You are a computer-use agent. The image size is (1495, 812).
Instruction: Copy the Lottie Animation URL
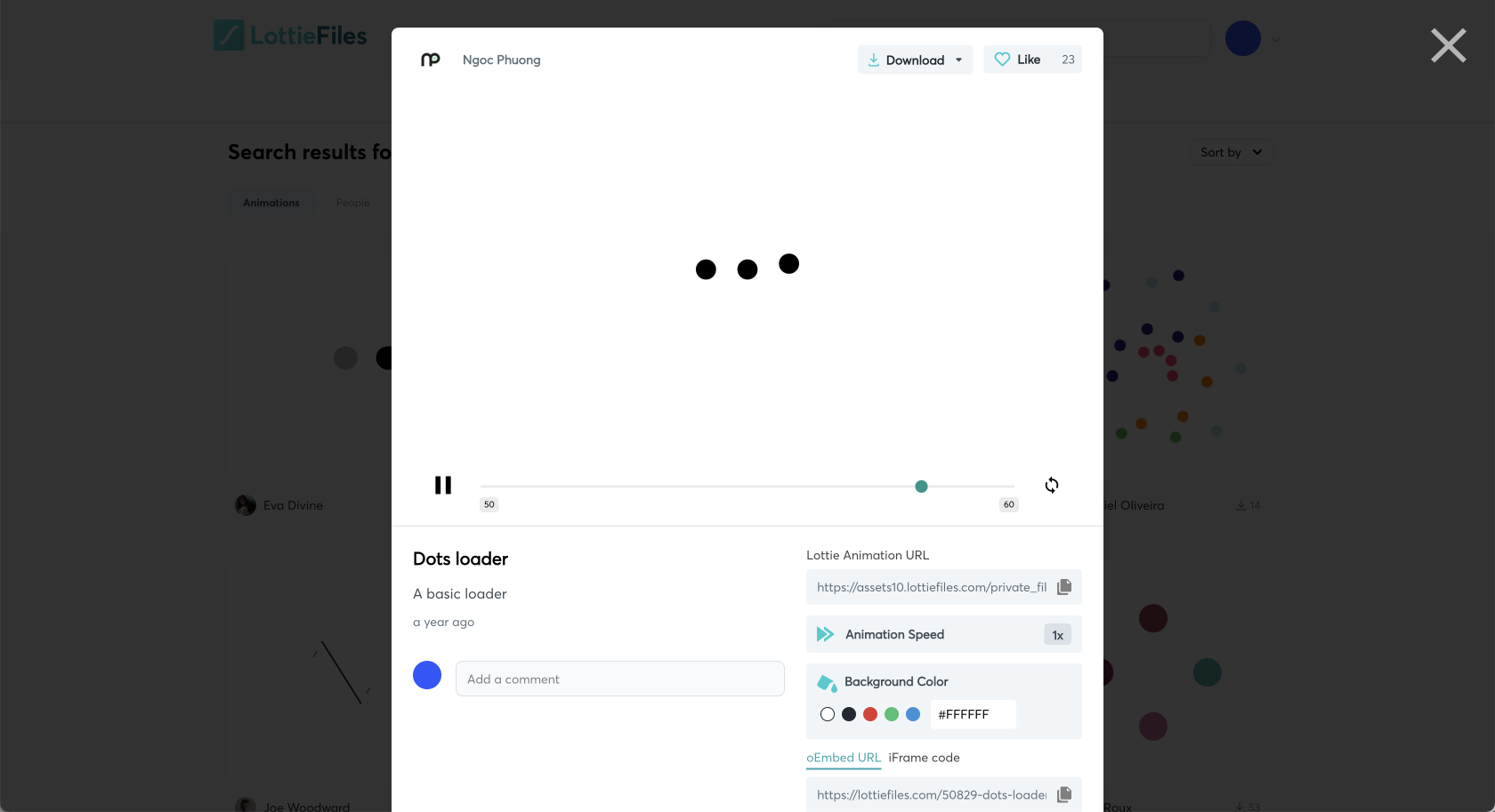click(1064, 587)
